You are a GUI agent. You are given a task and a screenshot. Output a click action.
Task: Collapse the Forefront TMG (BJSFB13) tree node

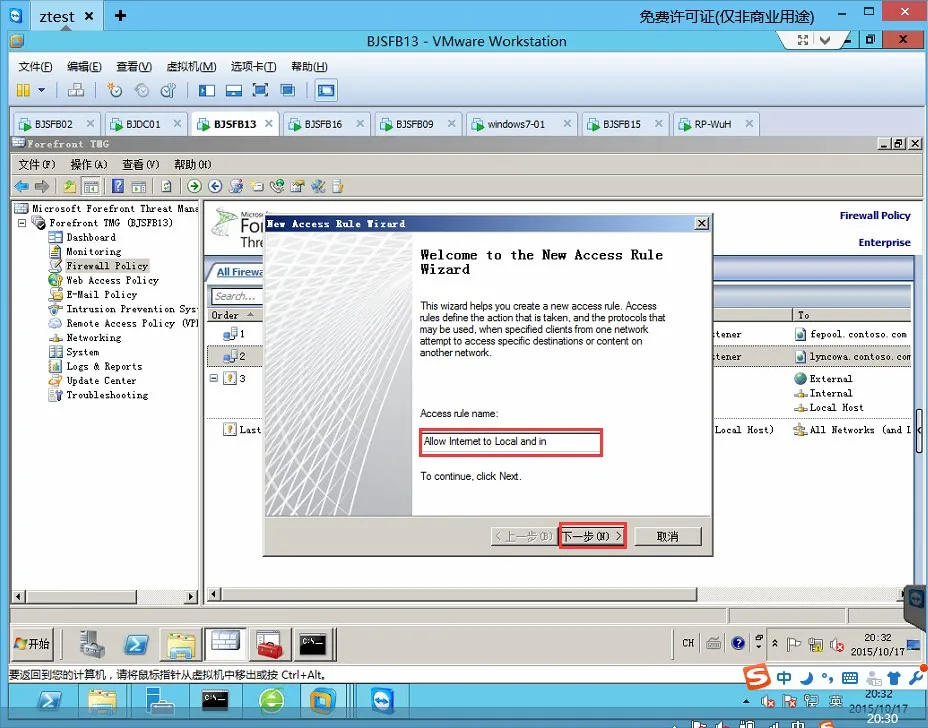pos(22,223)
